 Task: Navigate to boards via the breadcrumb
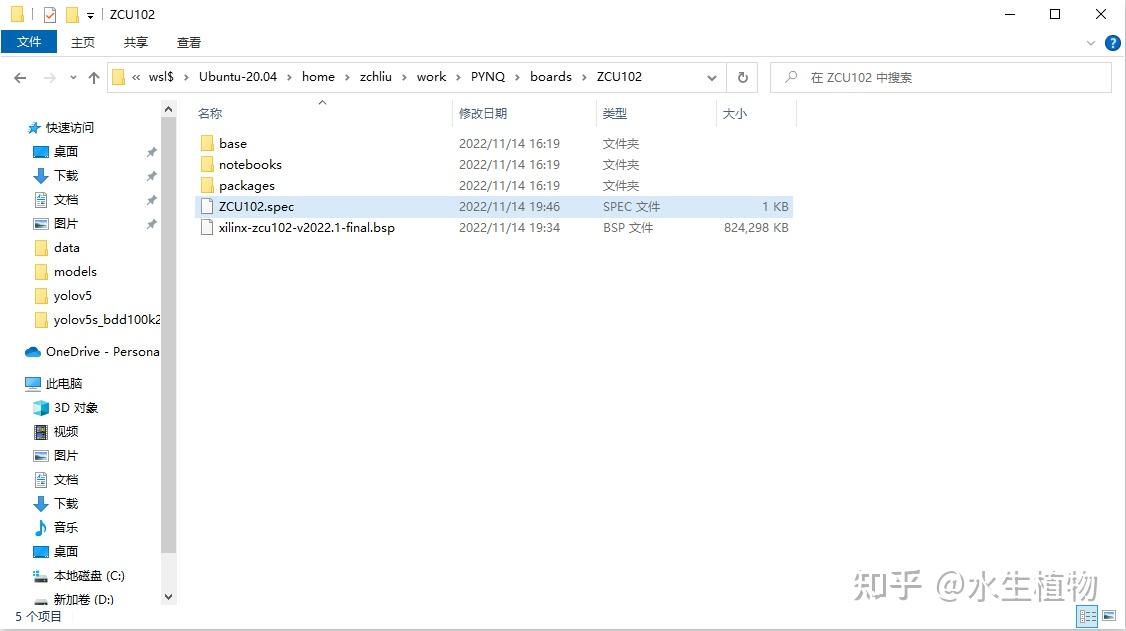click(551, 76)
